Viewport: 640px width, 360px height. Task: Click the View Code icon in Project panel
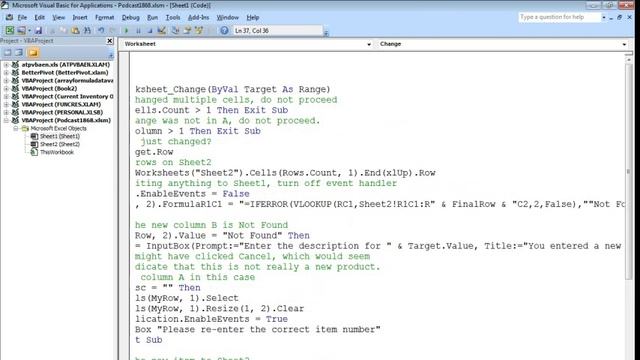(x=8, y=53)
